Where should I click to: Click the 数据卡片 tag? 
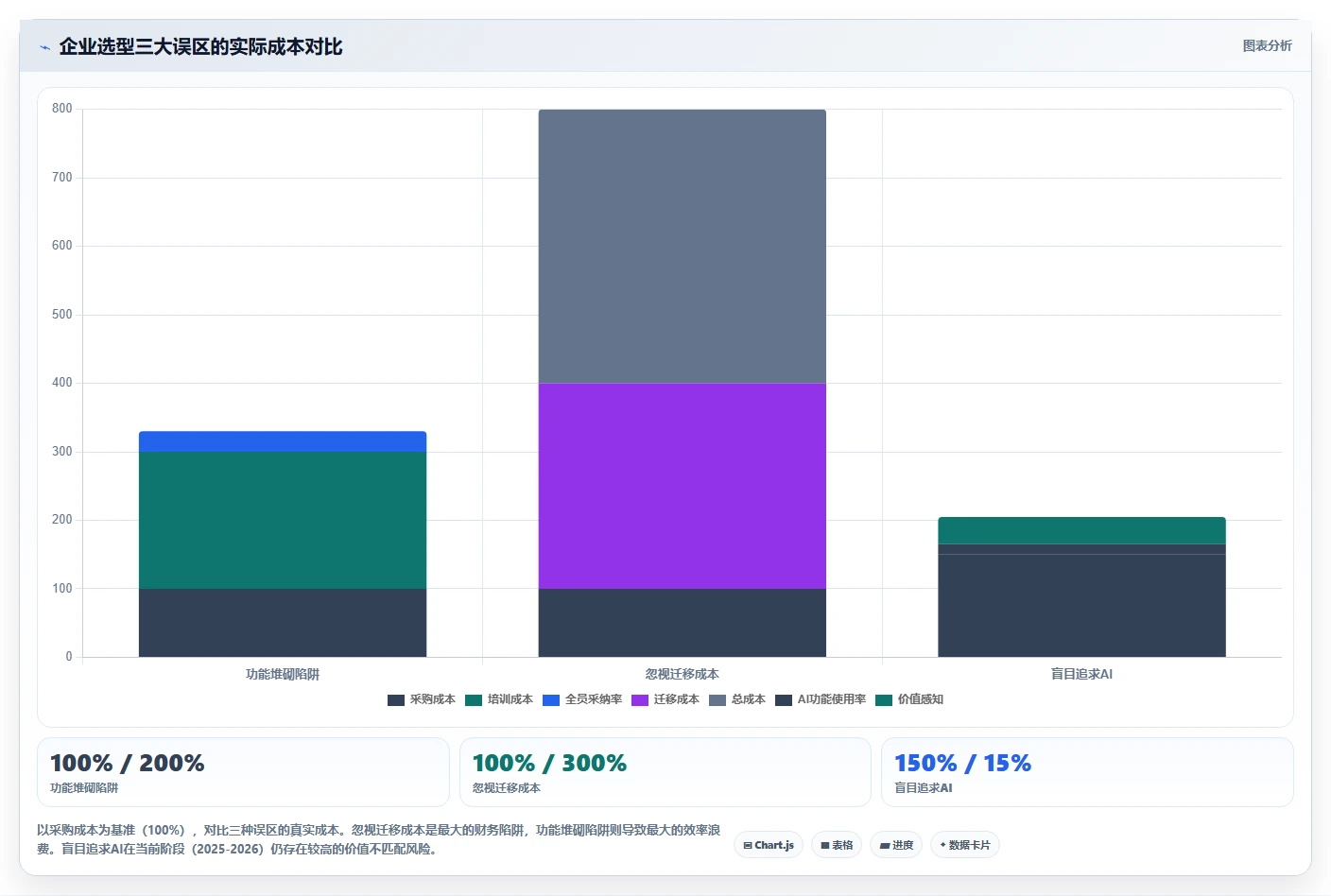[965, 845]
